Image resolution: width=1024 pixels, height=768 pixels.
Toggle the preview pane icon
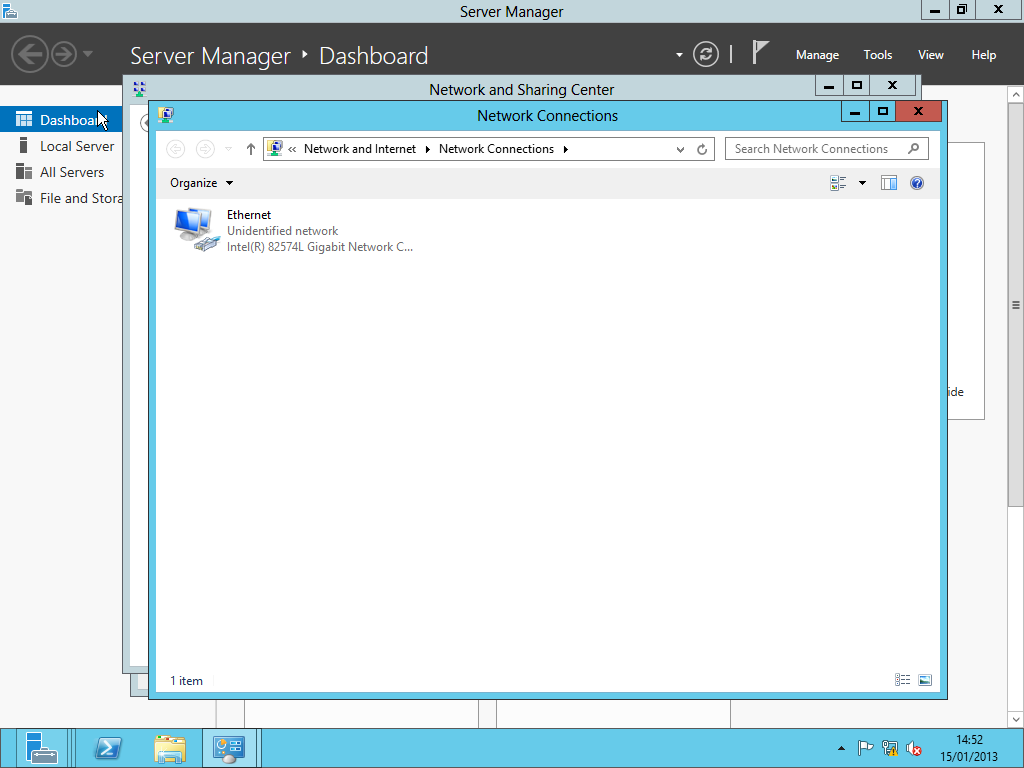click(x=889, y=183)
